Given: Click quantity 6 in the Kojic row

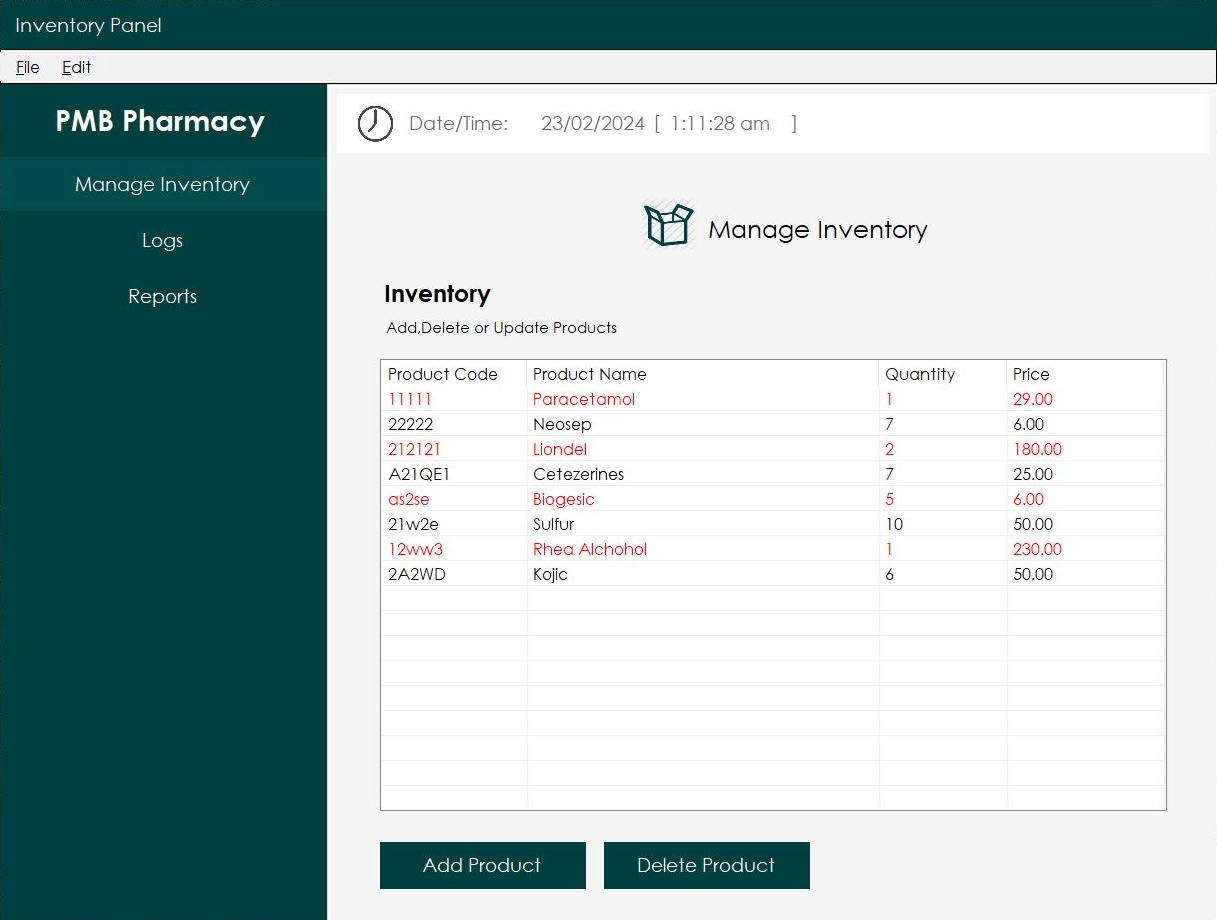Looking at the screenshot, I should [890, 574].
